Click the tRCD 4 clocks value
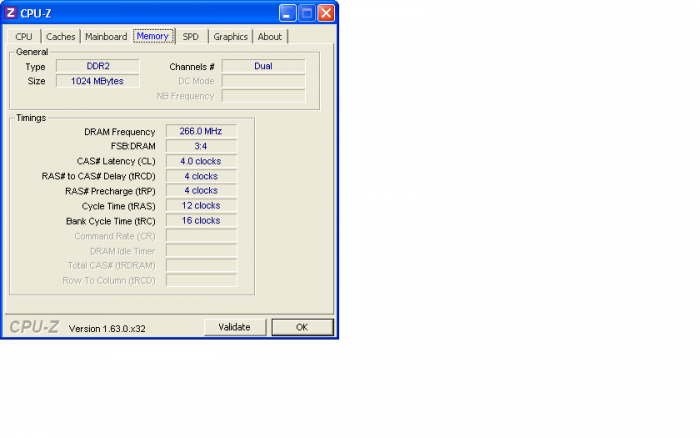Screen dimensions: 700x438 201,176
